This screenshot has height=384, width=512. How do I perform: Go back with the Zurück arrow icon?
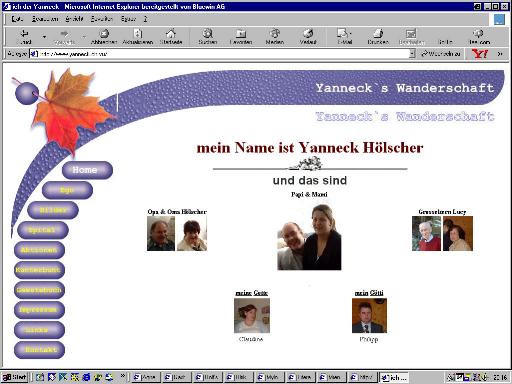tap(25, 33)
